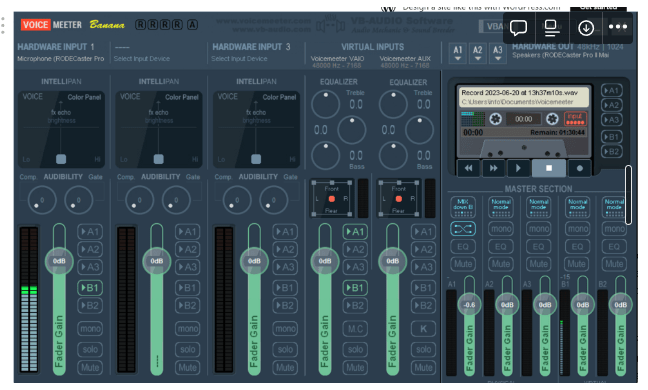Image resolution: width=648 pixels, height=390 pixels.
Task: Enable B1 bus on Hardware Input 1
Action: point(90,288)
